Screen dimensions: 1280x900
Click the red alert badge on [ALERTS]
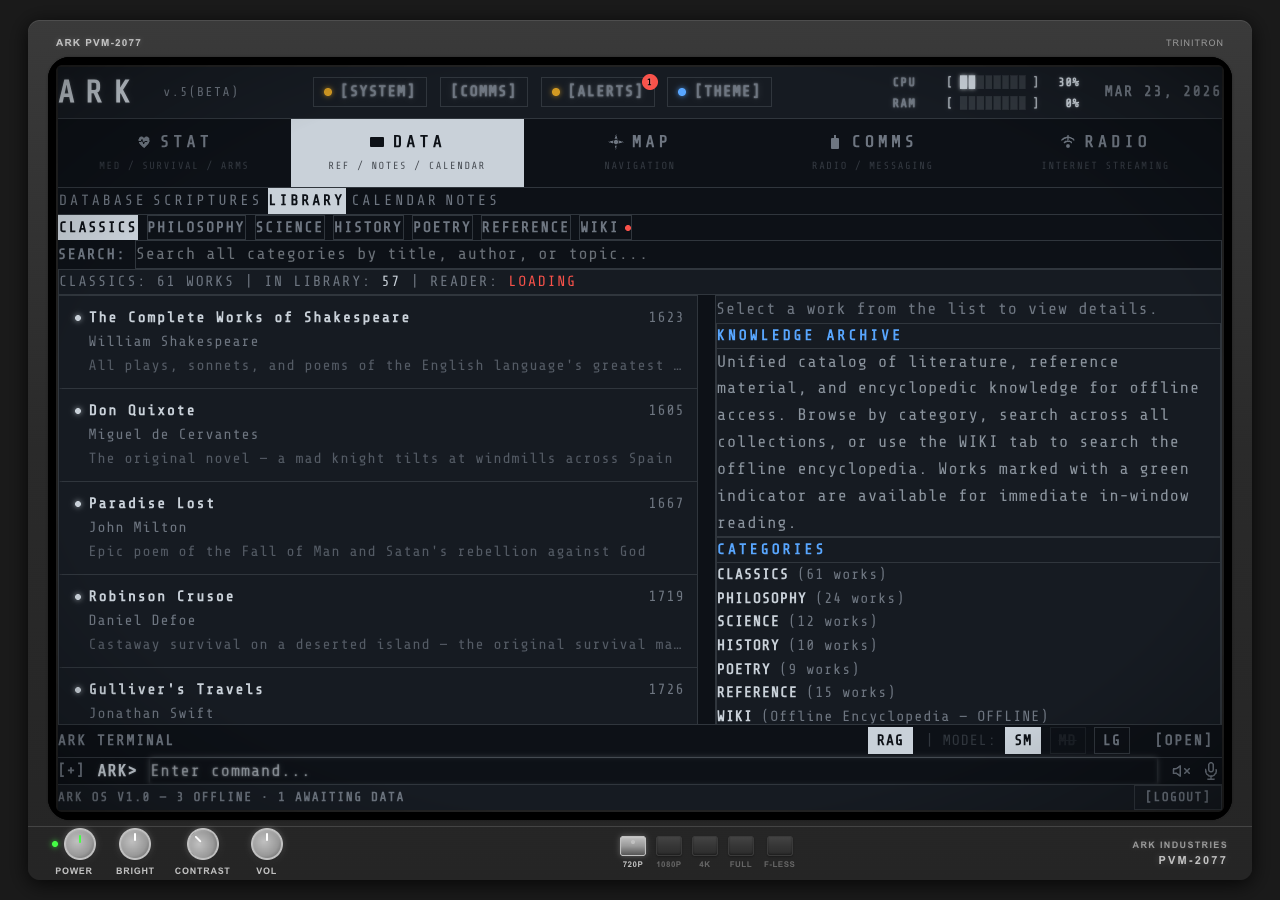point(650,82)
